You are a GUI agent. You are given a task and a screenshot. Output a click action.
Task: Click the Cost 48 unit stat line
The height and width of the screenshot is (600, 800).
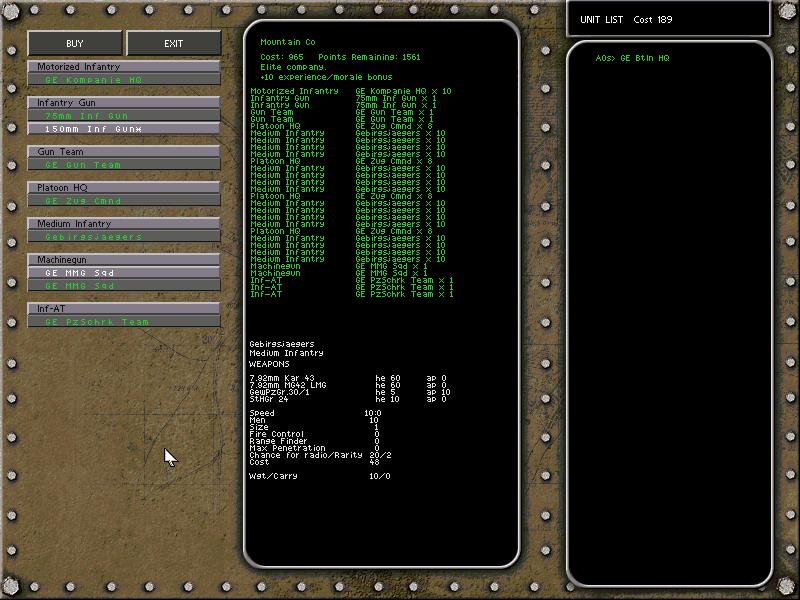(314, 462)
